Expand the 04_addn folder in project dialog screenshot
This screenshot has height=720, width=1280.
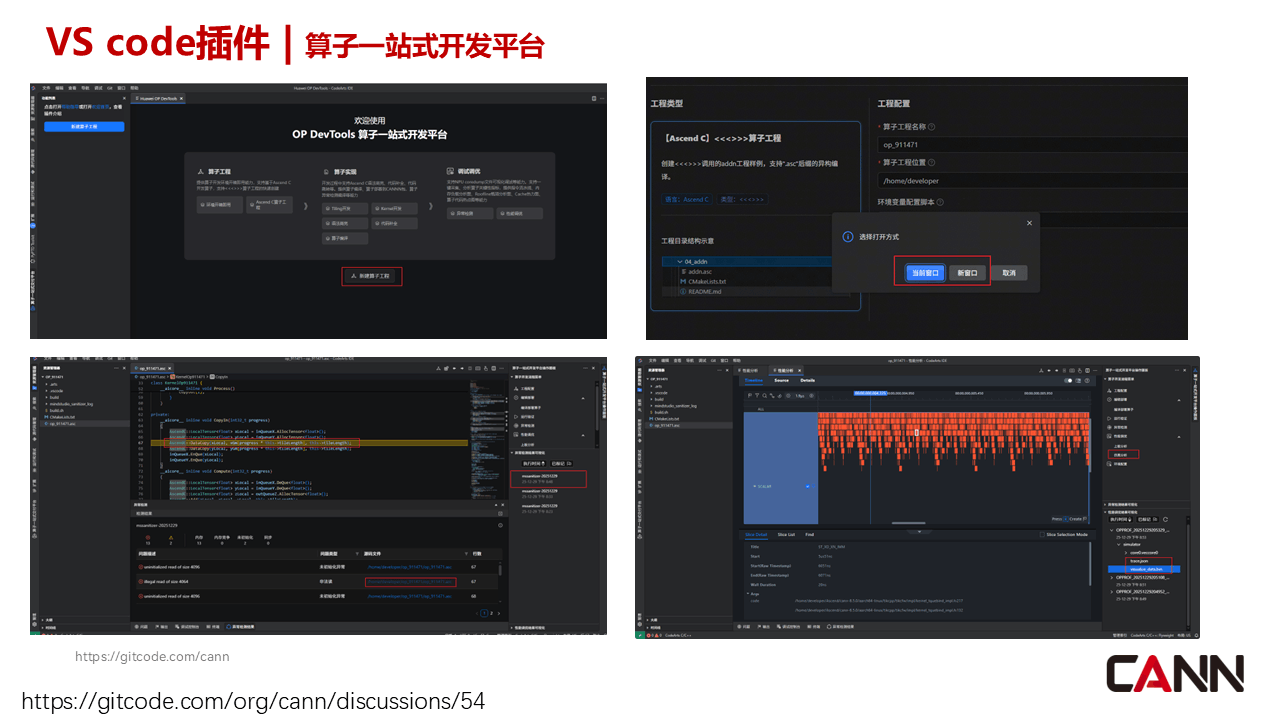click(x=679, y=262)
